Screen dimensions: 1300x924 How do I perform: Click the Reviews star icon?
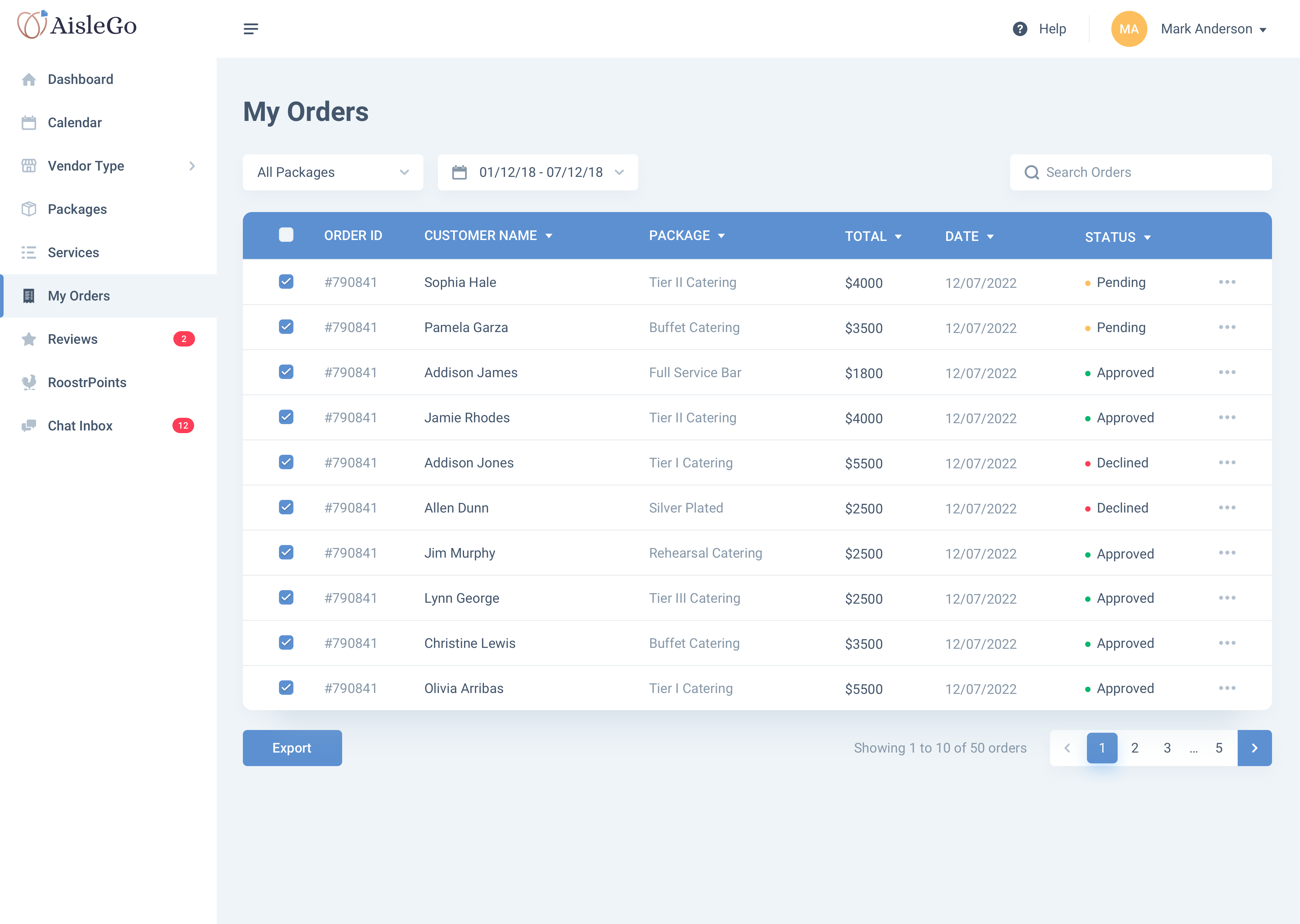[29, 339]
